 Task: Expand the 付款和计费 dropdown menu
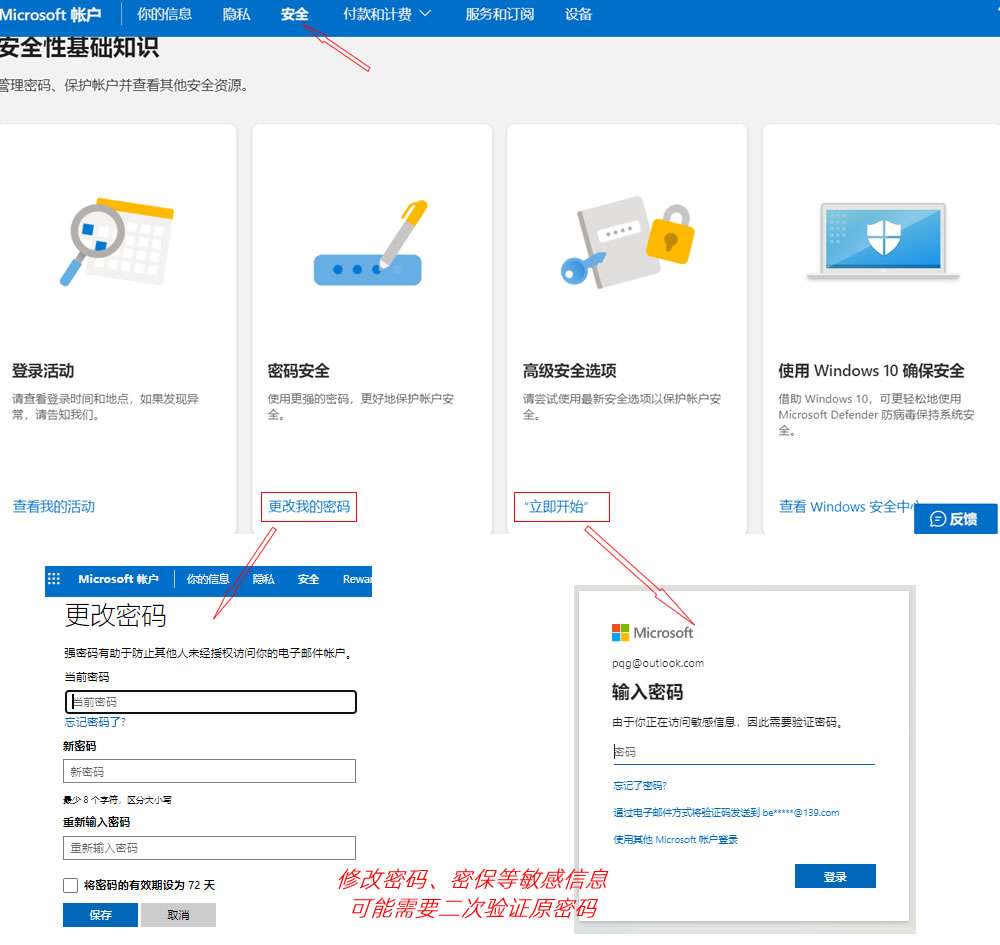click(386, 14)
